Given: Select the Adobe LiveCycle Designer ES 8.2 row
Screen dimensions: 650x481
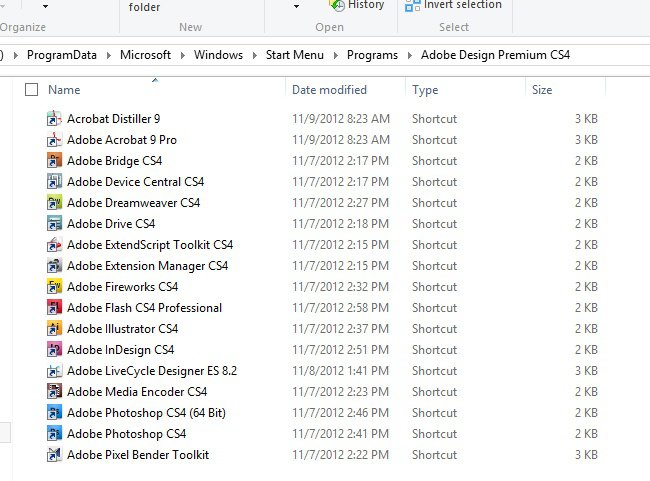Looking at the screenshot, I should coord(151,371).
